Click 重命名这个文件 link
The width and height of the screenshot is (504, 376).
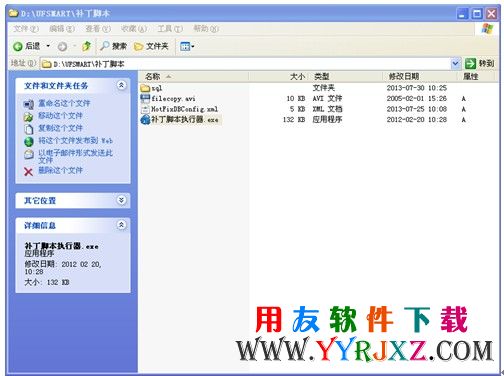coord(64,103)
